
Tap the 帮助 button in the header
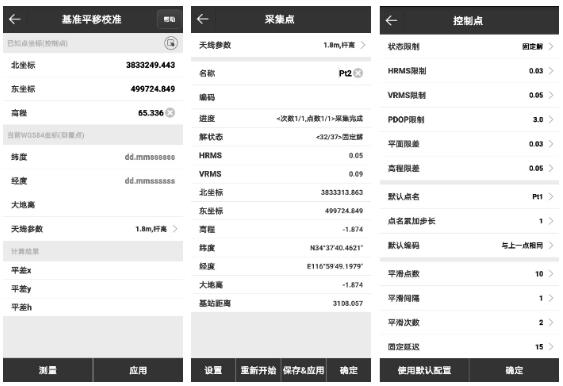(x=169, y=19)
